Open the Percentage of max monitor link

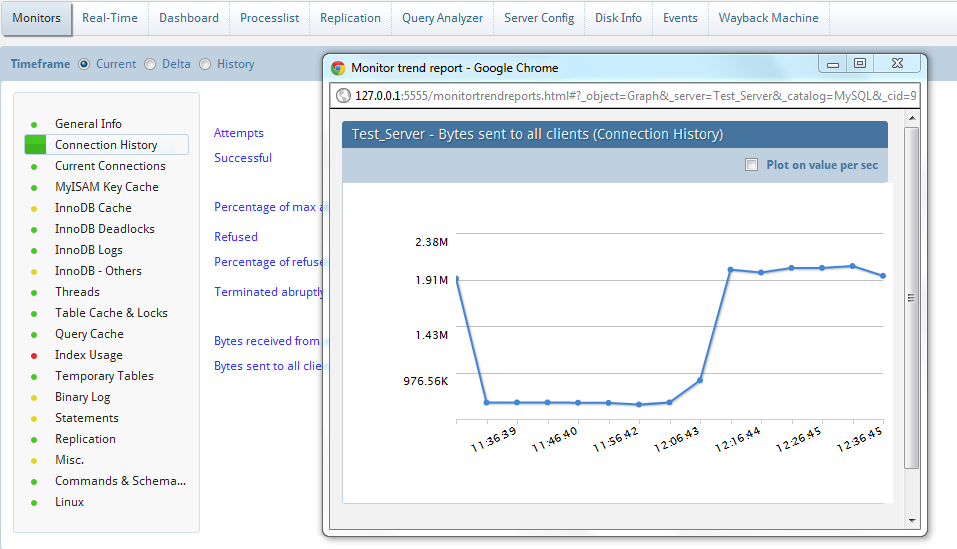pos(269,207)
